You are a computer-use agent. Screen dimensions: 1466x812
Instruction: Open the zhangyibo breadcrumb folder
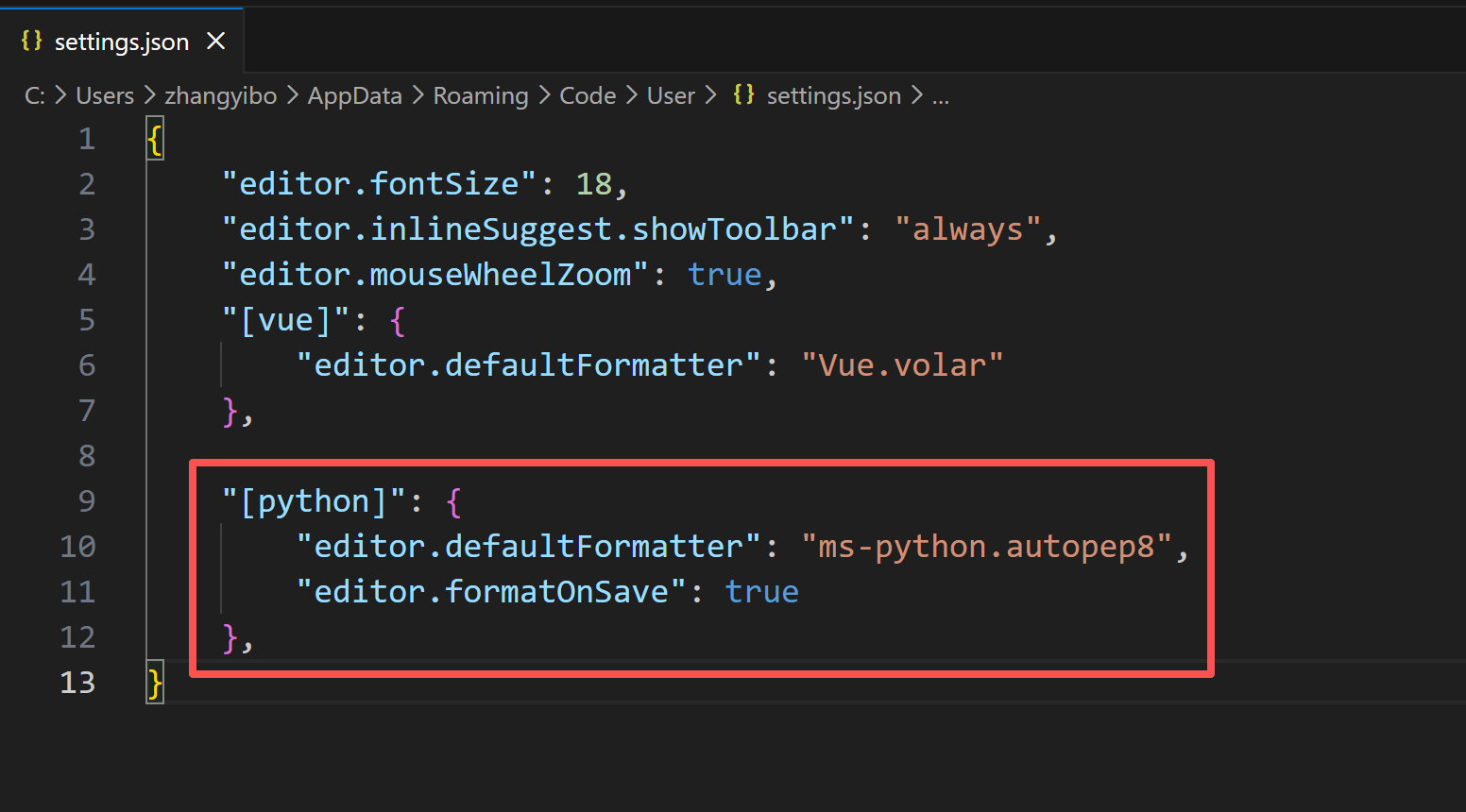pyautogui.click(x=220, y=95)
